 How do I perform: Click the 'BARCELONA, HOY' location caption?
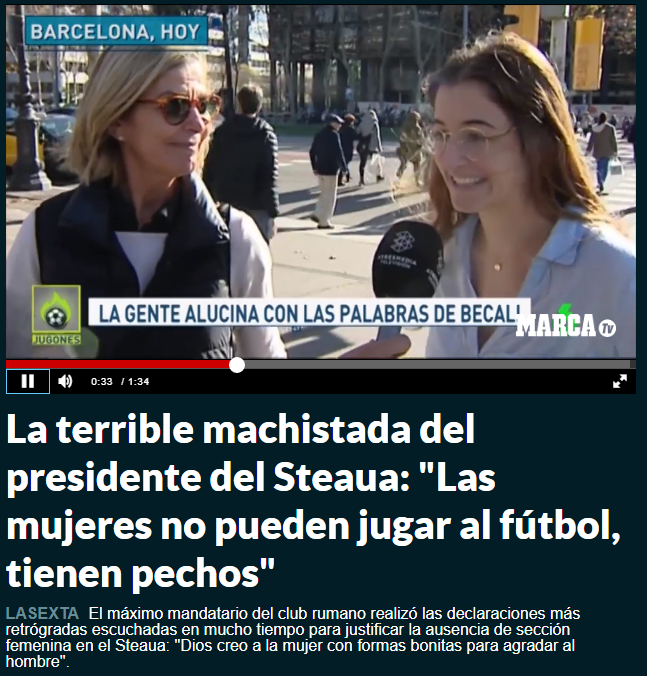(116, 32)
